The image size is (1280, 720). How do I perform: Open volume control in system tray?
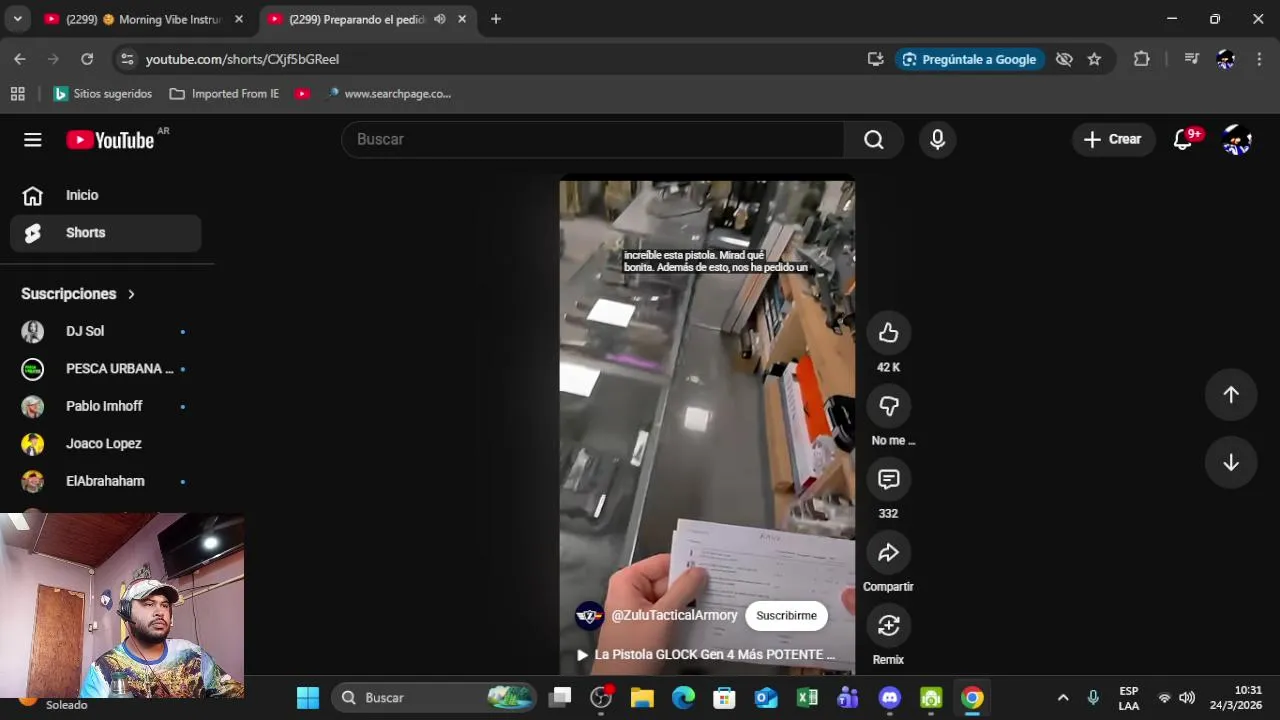(1187, 698)
